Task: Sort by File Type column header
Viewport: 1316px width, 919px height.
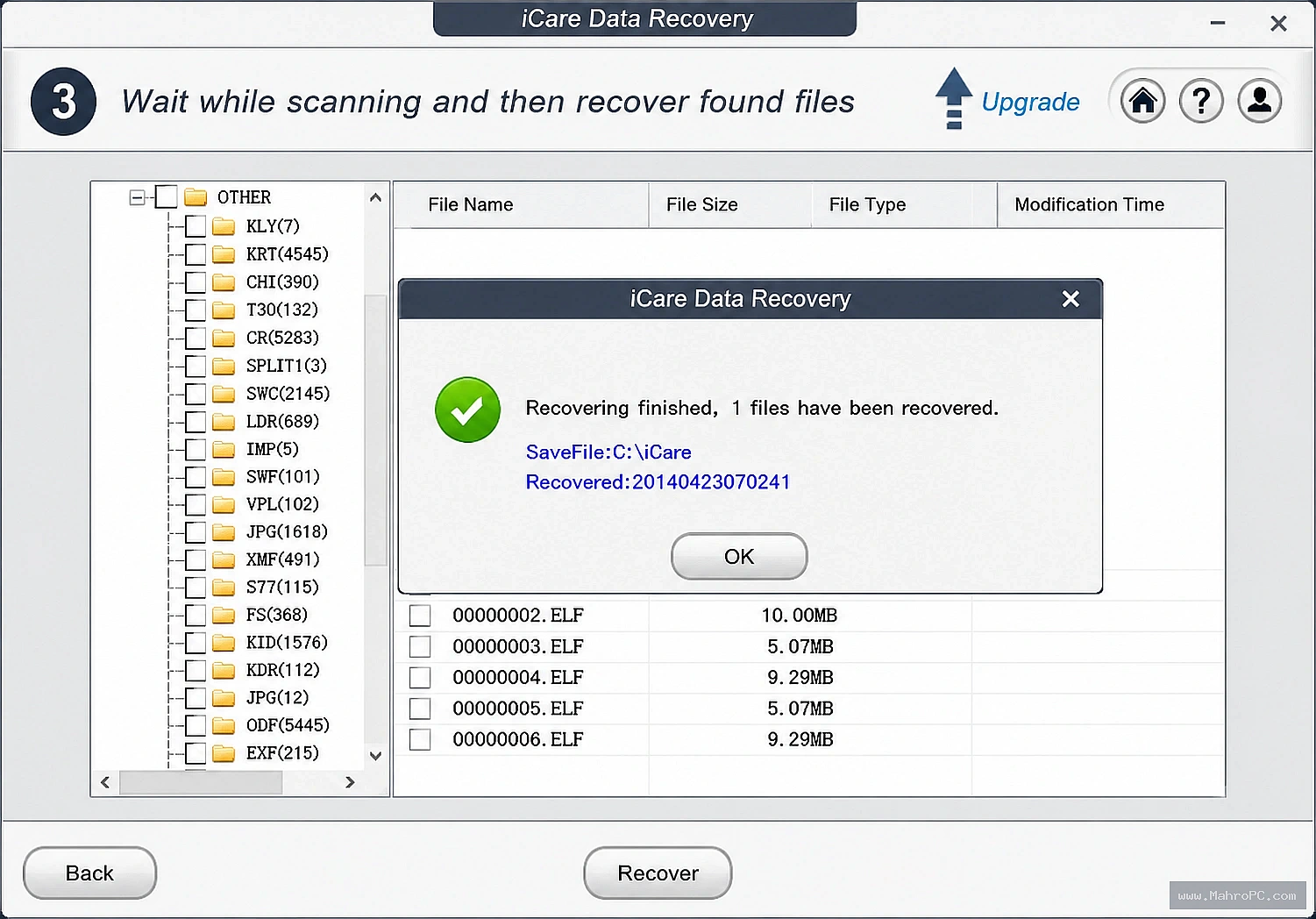Action: tap(905, 205)
